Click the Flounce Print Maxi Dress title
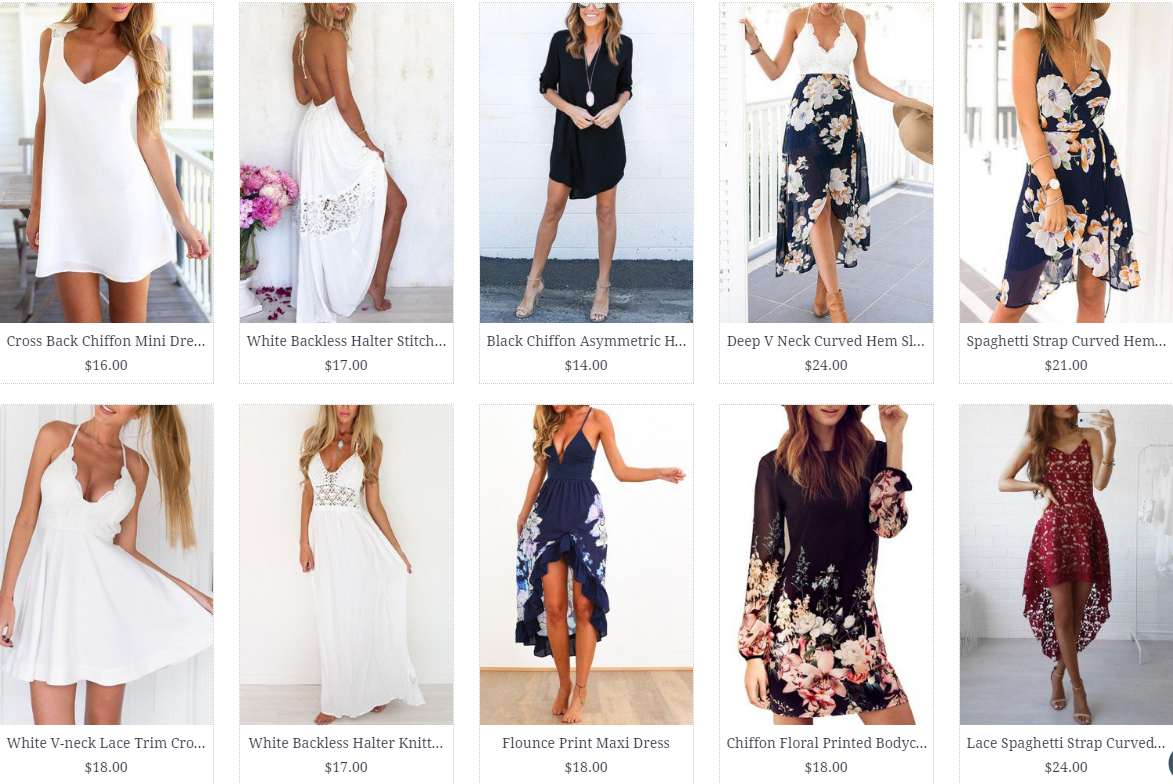This screenshot has width=1173, height=784. (x=586, y=743)
